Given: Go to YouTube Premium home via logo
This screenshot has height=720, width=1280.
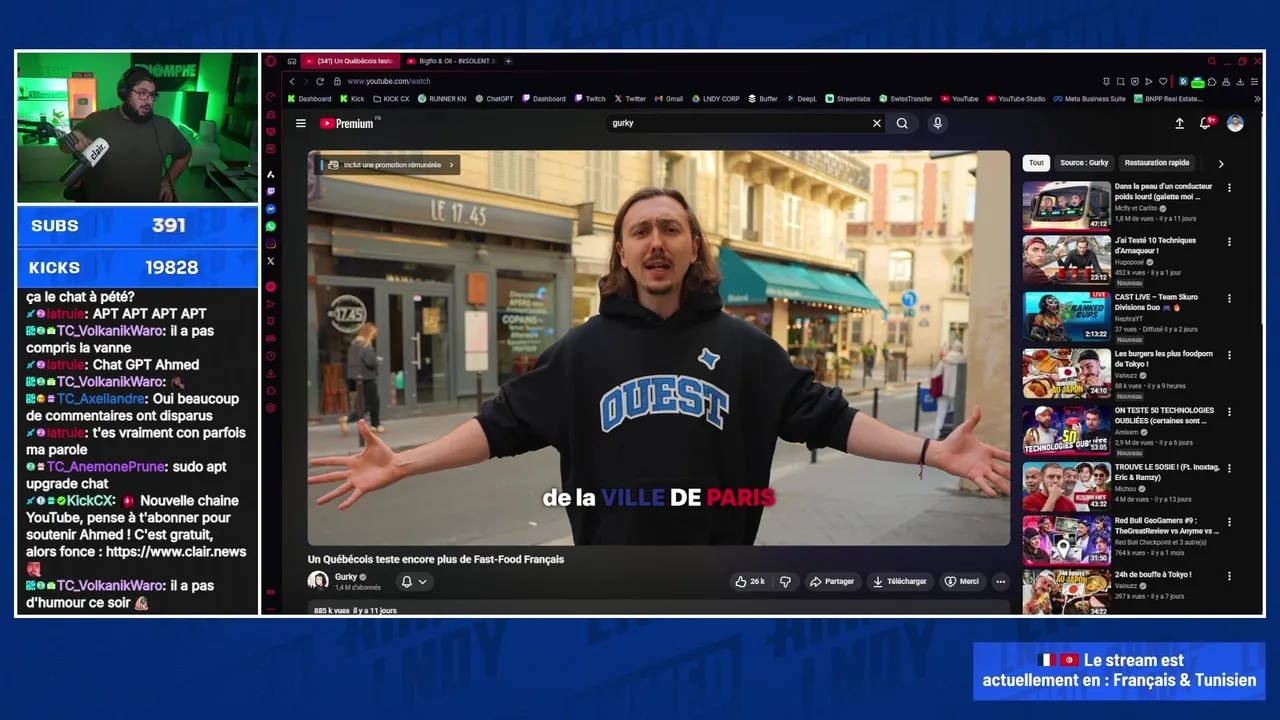Looking at the screenshot, I should tap(348, 123).
